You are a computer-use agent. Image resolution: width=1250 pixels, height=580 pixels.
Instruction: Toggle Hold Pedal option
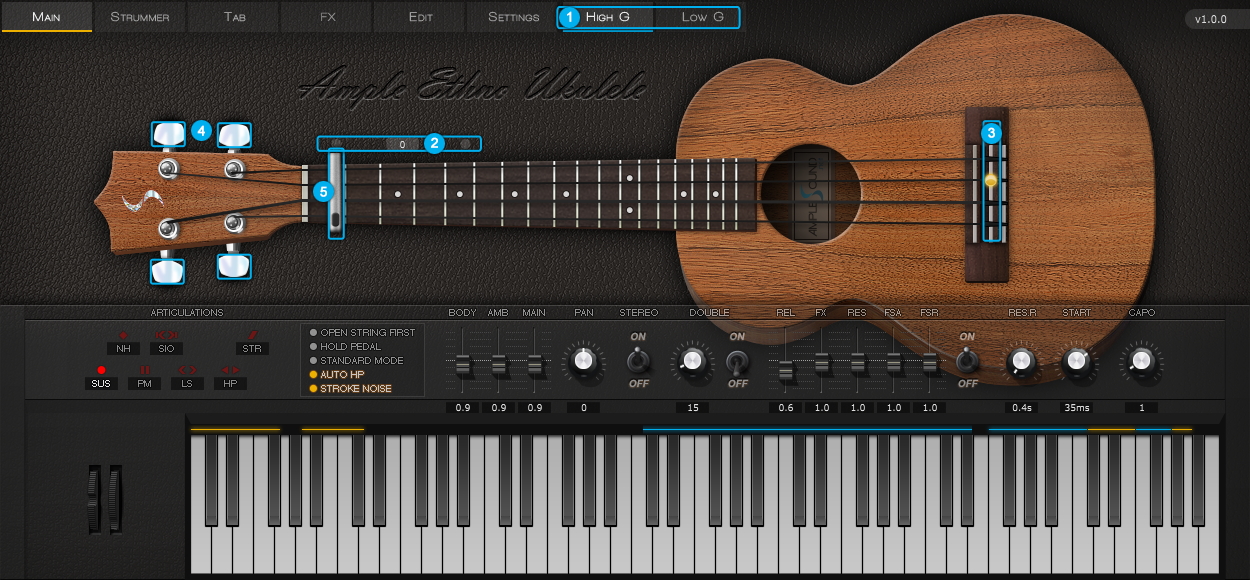tap(345, 346)
